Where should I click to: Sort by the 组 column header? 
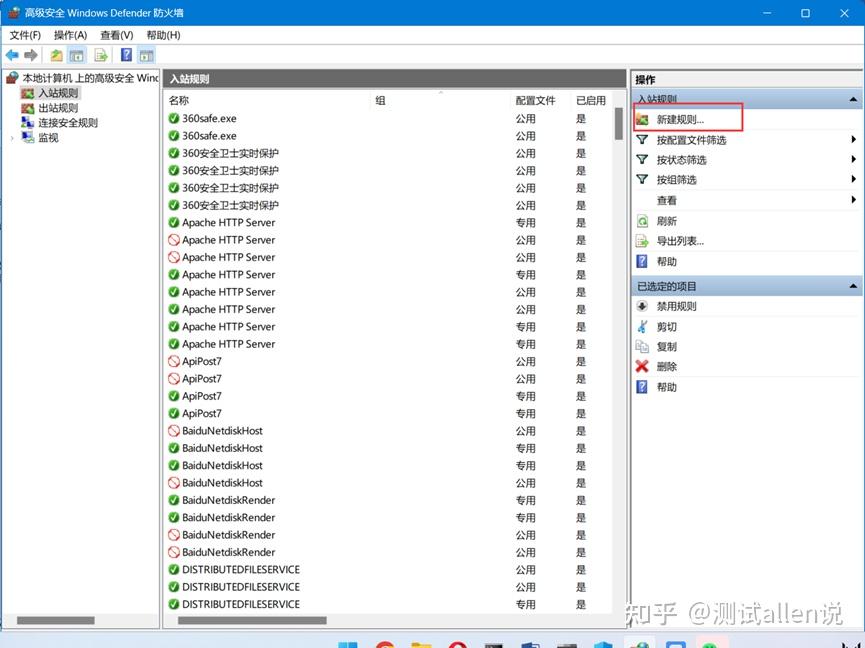tap(380, 100)
